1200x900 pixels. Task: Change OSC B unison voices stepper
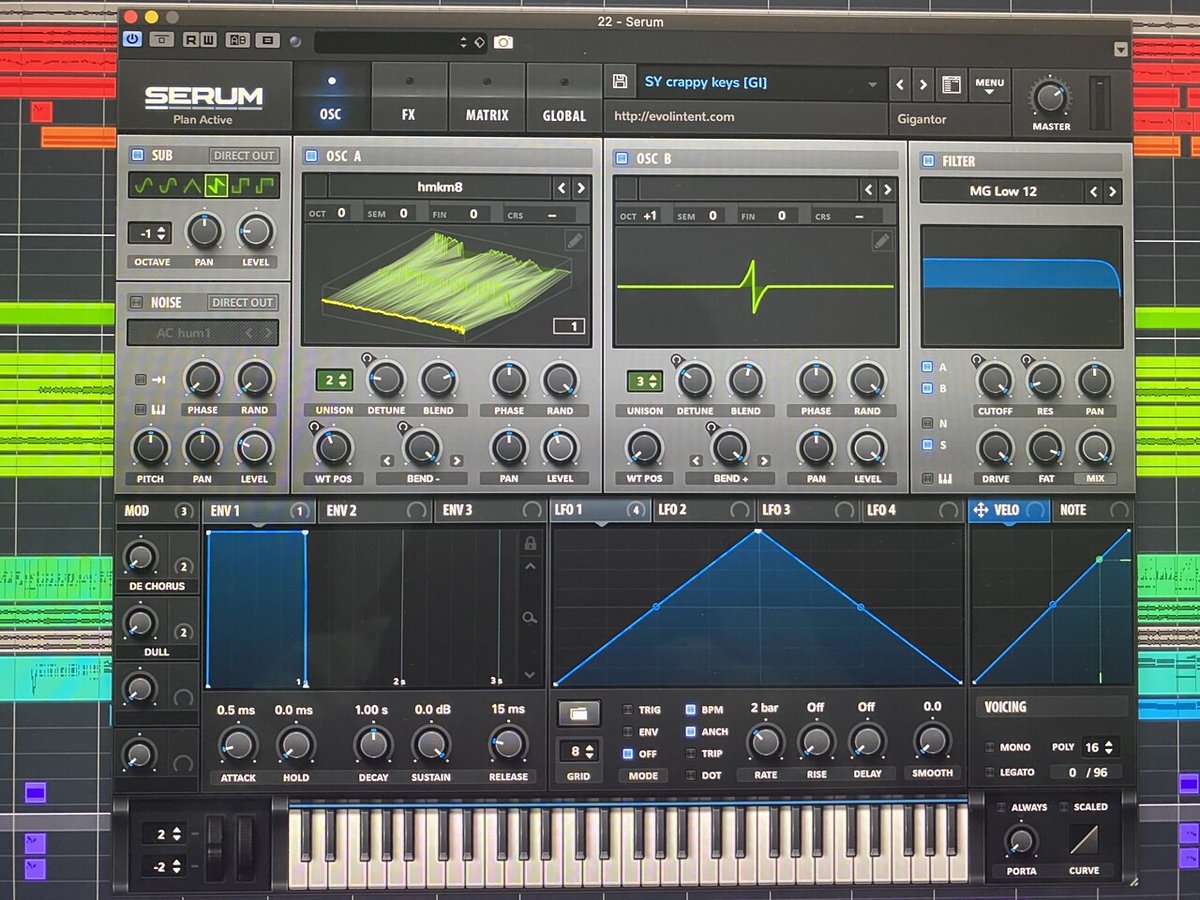[644, 381]
